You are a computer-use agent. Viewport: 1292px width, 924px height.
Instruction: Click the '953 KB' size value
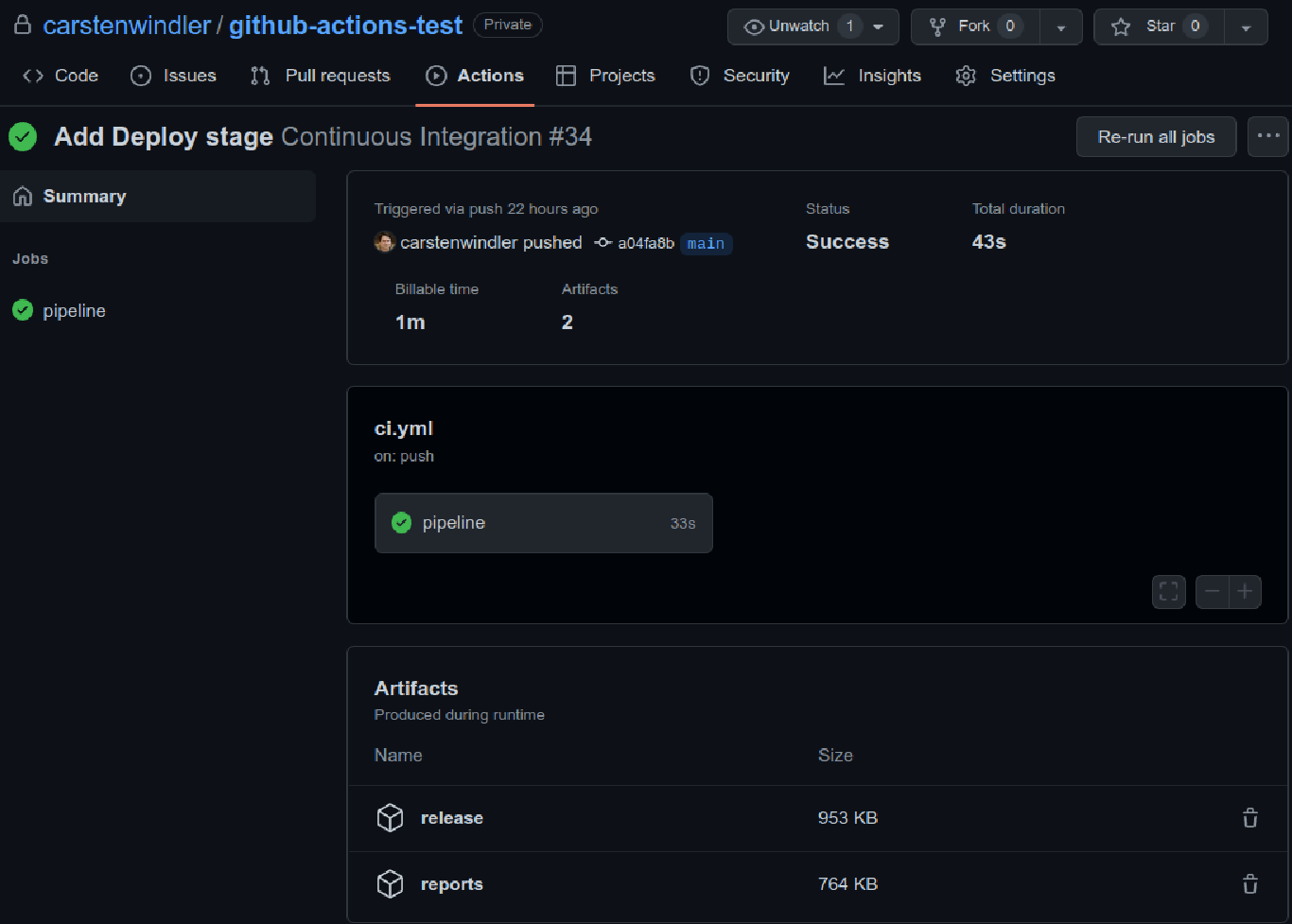tap(847, 818)
